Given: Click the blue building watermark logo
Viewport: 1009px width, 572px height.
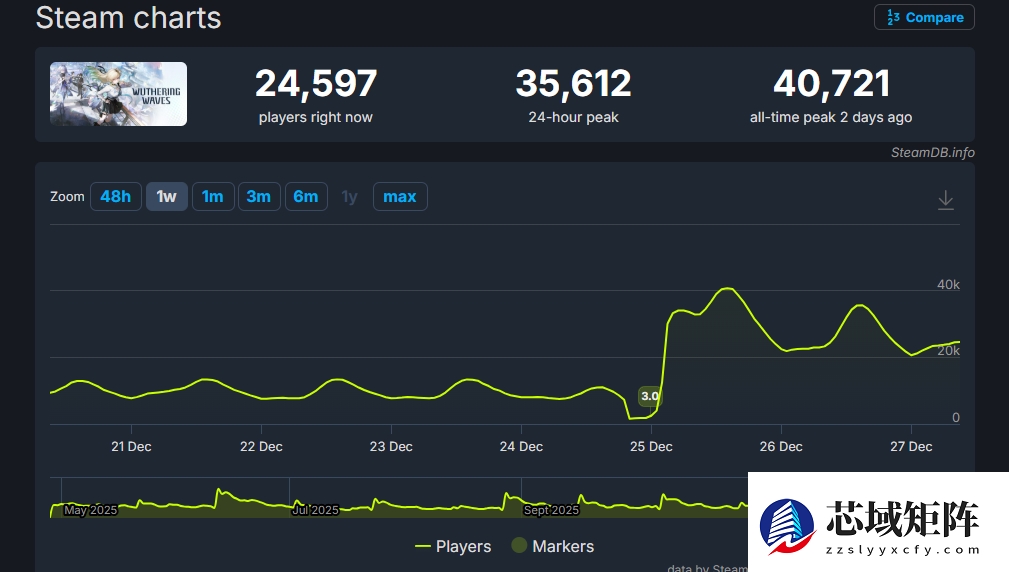Looking at the screenshot, I should click(x=787, y=523).
